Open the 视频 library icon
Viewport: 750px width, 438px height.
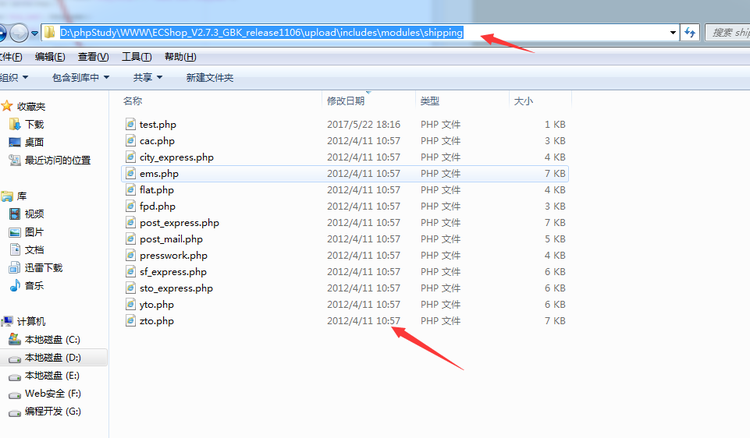point(15,214)
